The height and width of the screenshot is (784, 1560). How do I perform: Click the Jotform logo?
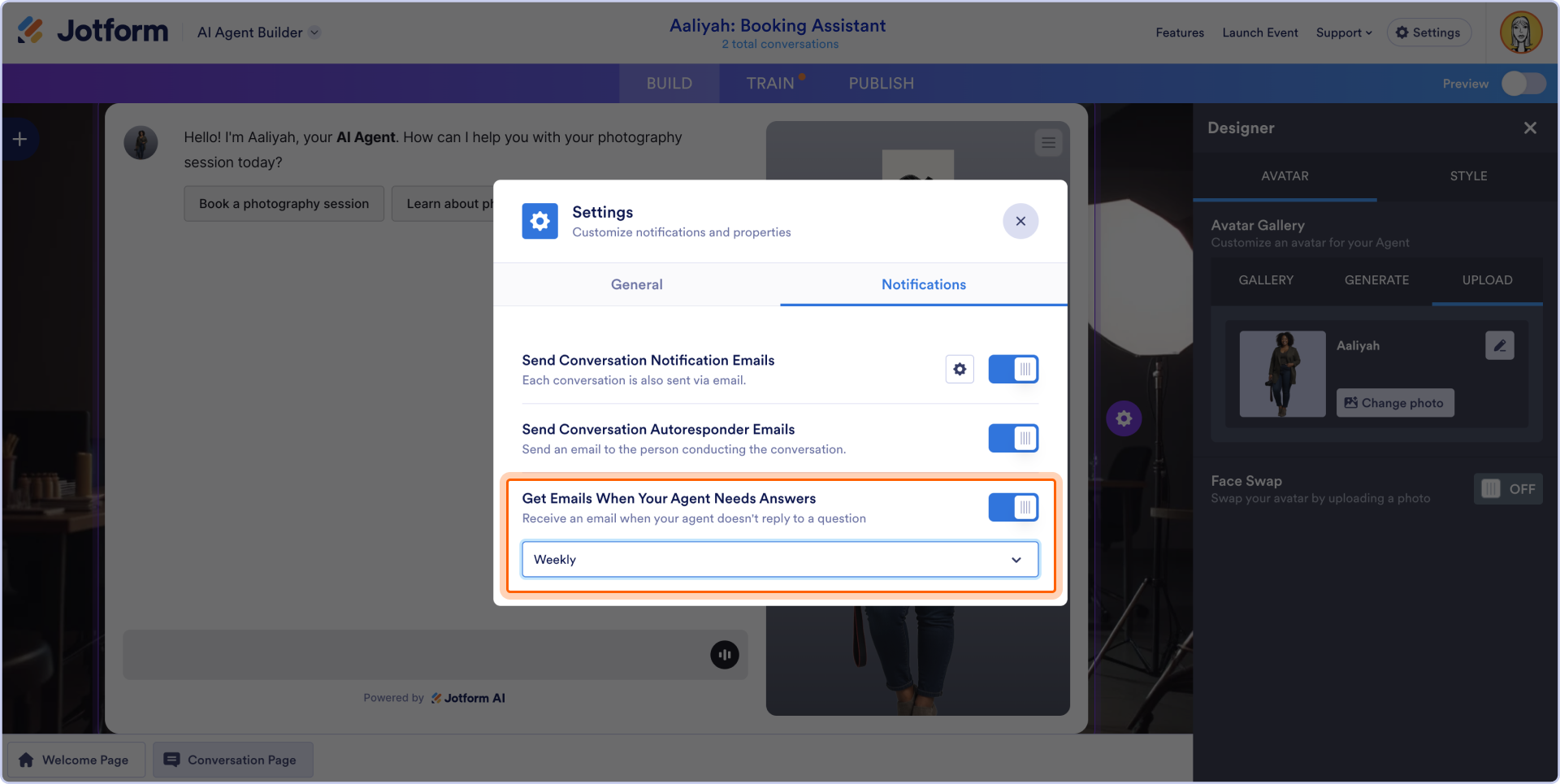coord(93,32)
